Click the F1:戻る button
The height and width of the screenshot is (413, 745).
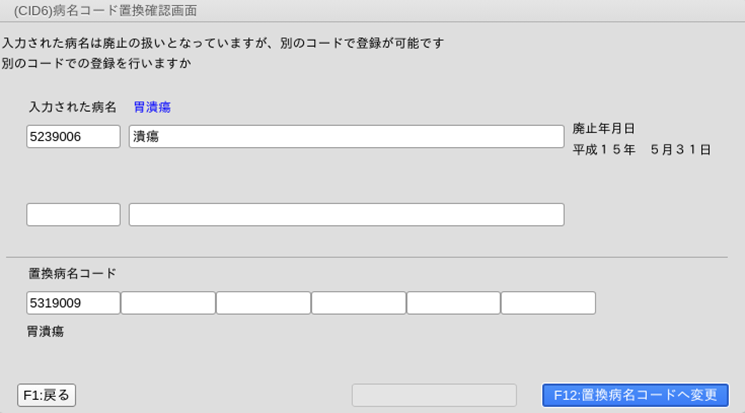(x=46, y=395)
